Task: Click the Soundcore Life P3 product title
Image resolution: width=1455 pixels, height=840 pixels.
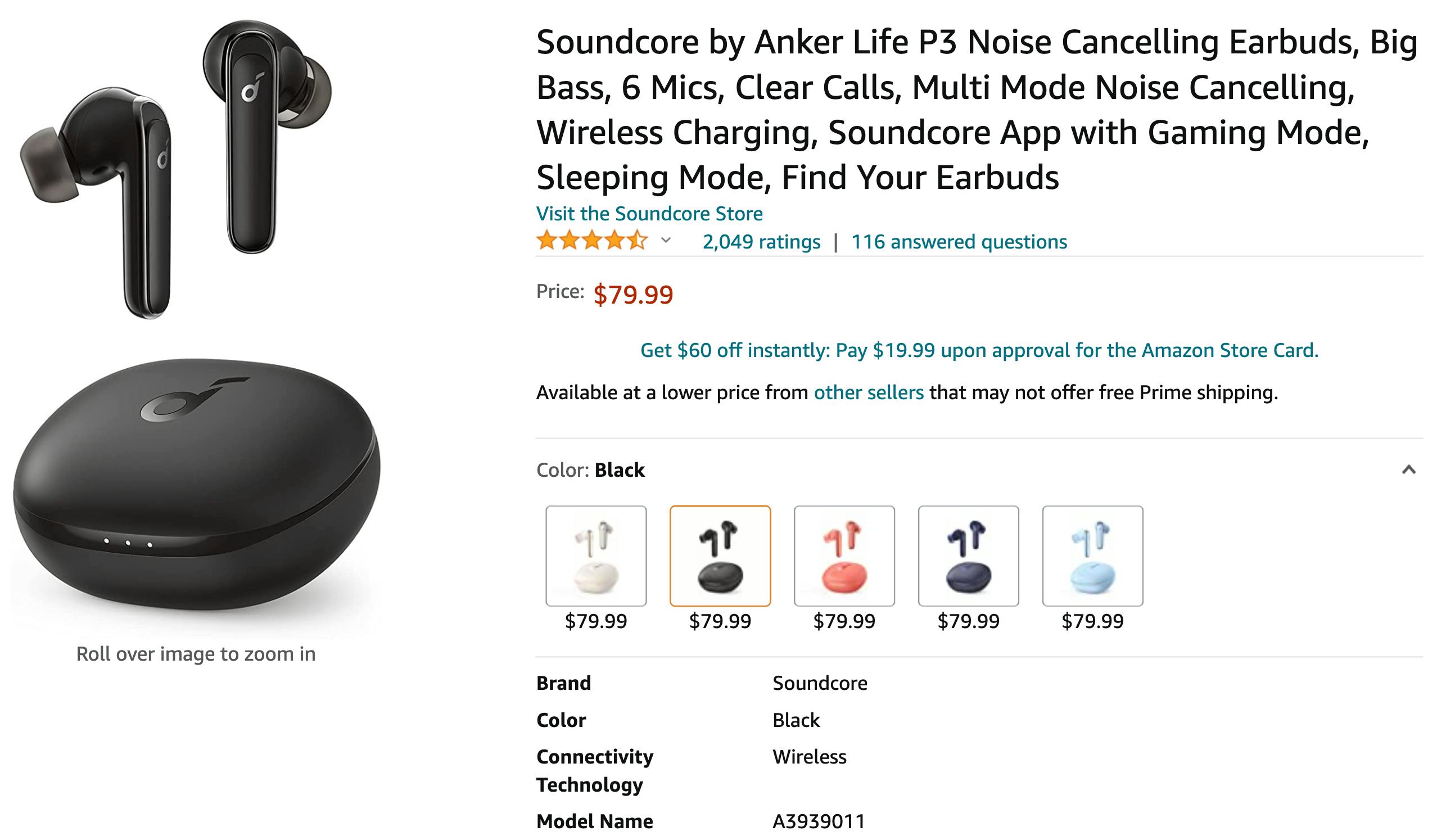Action: pos(975,109)
